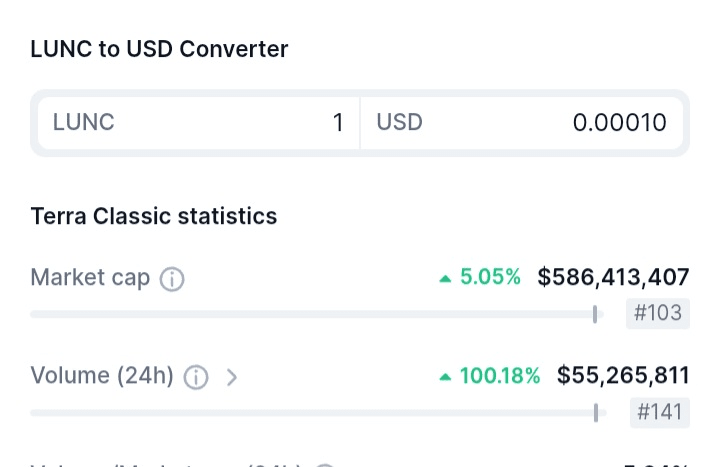Click the Volume (24h) label
Image resolution: width=720 pixels, height=467 pixels.
tap(102, 375)
